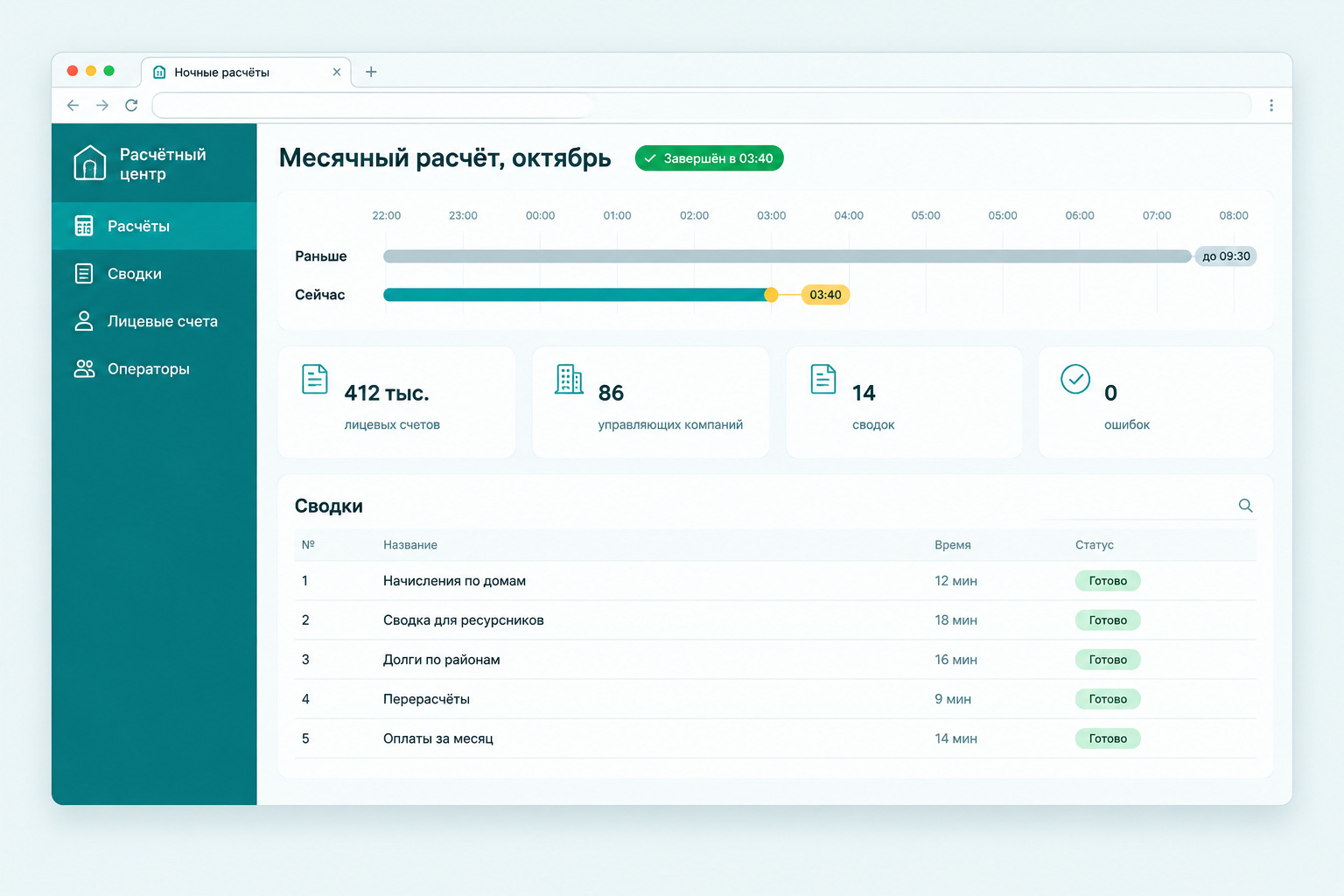Click the Статус column header

(1095, 545)
